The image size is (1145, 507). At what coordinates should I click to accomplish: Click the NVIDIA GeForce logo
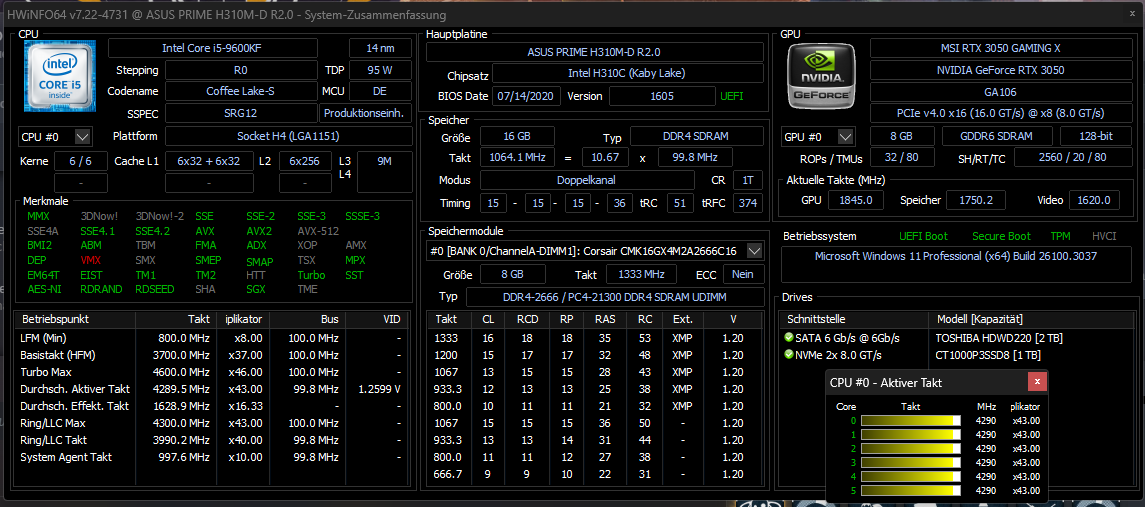point(823,75)
